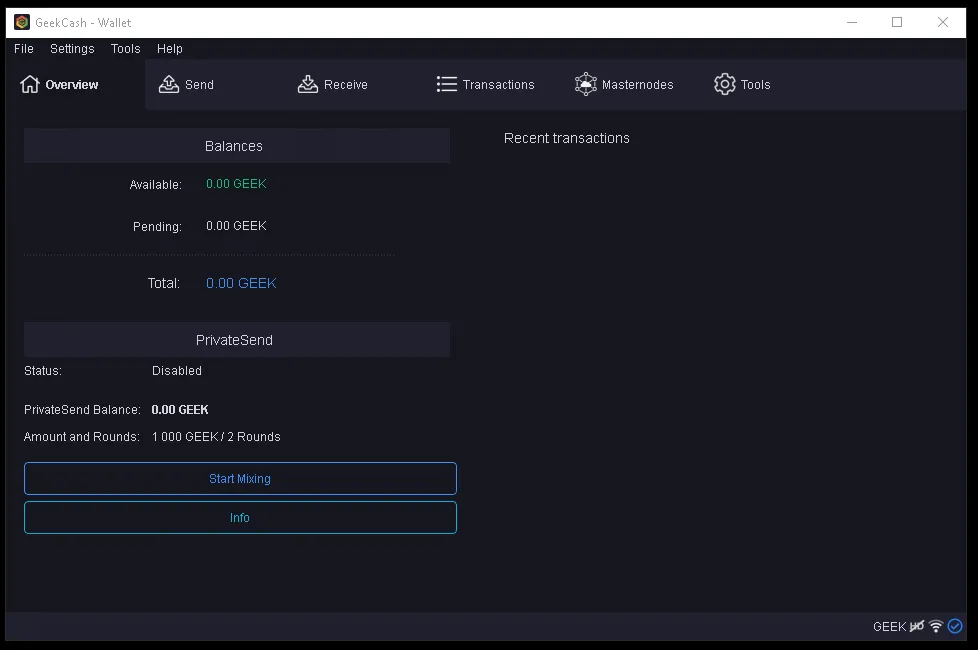The width and height of the screenshot is (978, 650).
Task: Open the Transactions tab
Action: (x=485, y=84)
